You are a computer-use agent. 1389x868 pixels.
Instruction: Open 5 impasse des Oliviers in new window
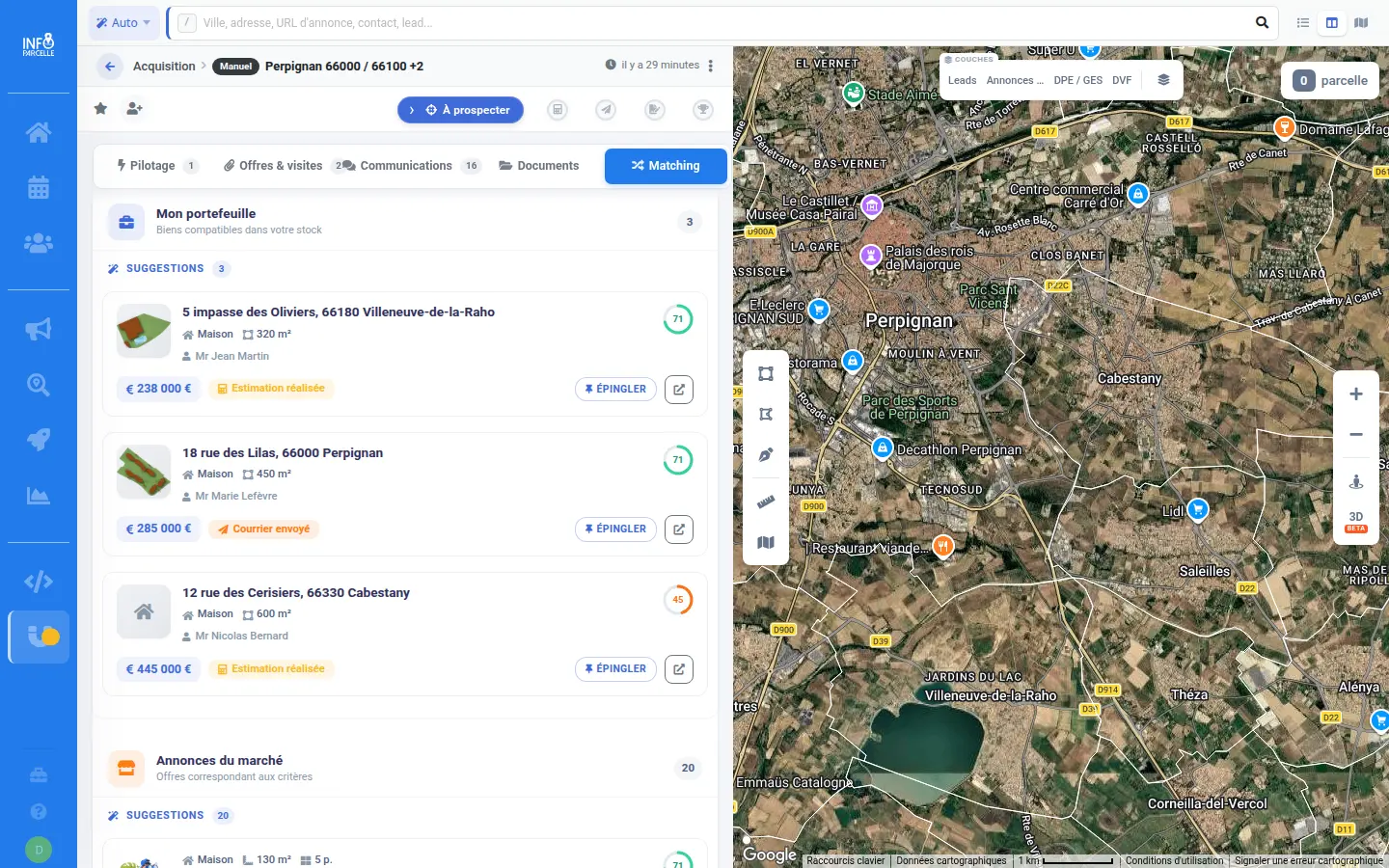[x=679, y=389]
